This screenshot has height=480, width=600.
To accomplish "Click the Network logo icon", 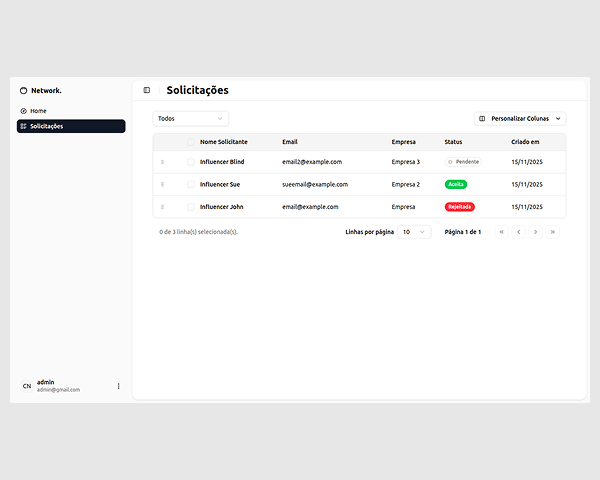I will 23,91.
